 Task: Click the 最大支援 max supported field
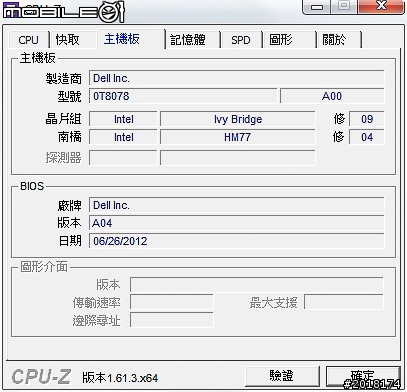coord(344,303)
